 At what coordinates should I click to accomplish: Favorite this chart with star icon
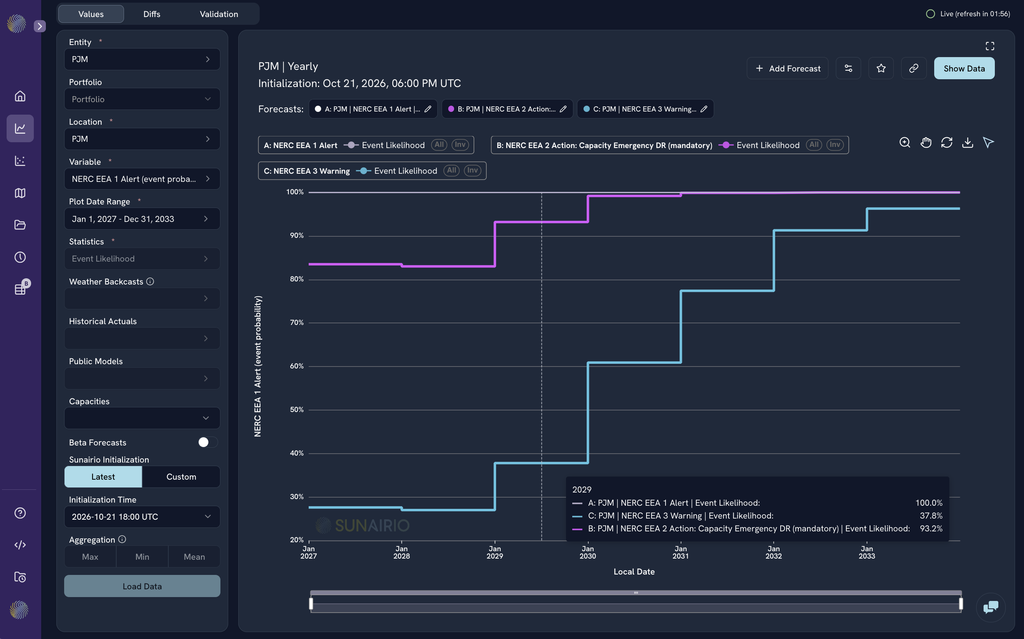coord(881,69)
